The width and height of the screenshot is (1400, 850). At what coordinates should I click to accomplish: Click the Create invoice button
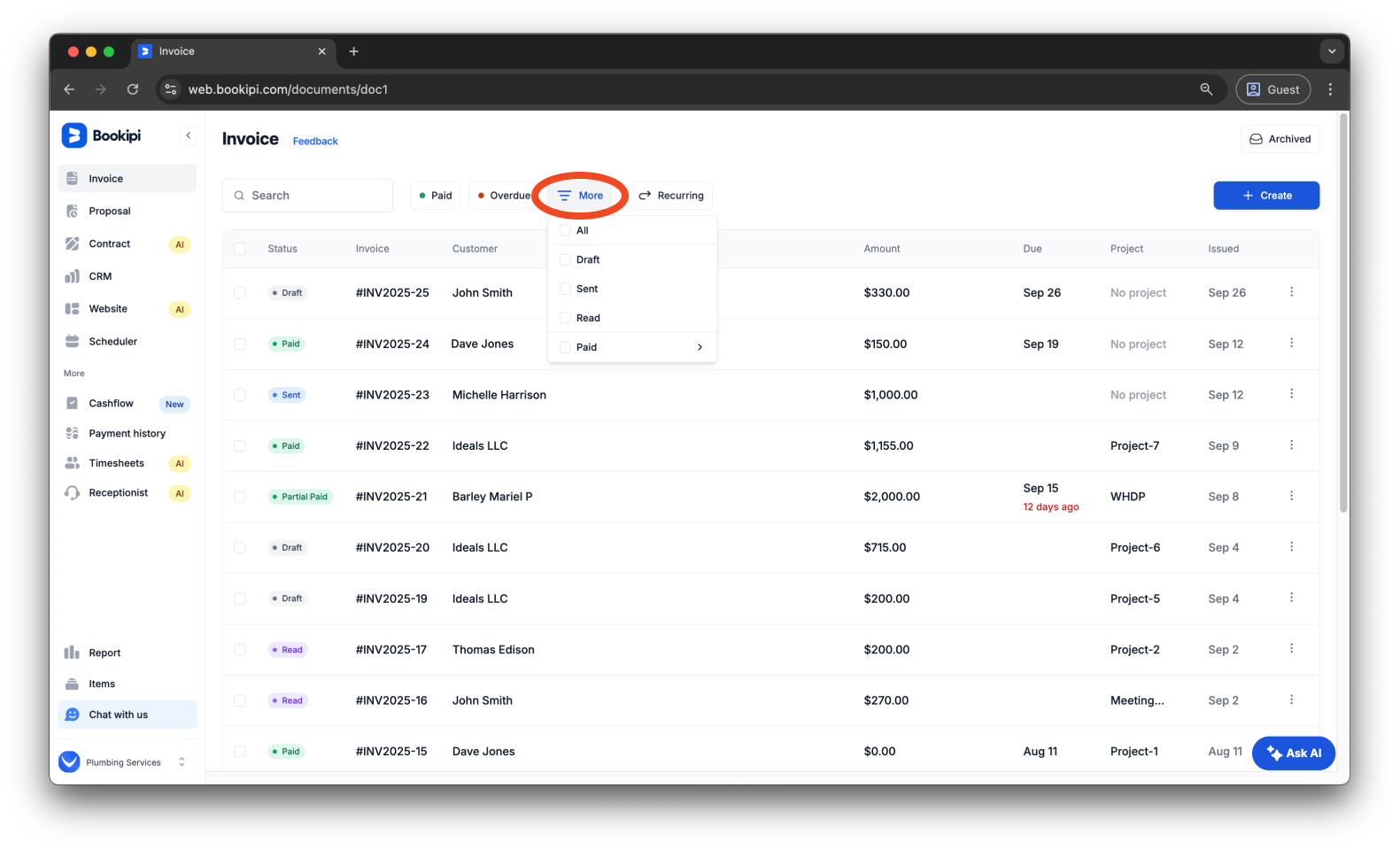pyautogui.click(x=1266, y=196)
